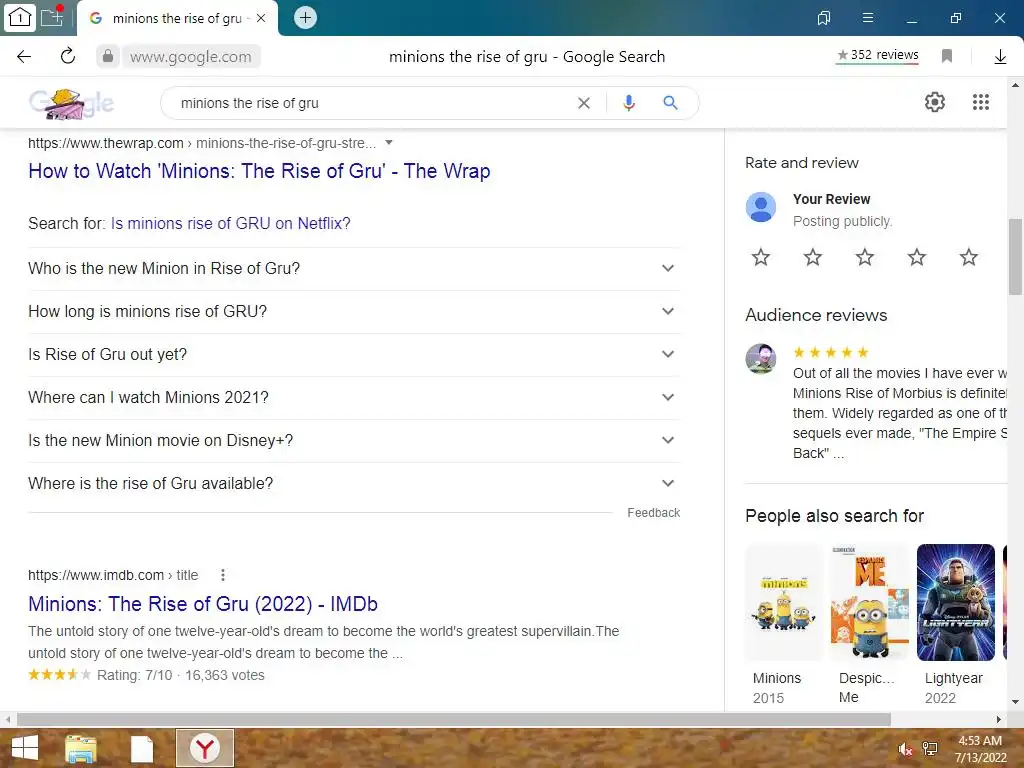1024x768 pixels.
Task: Open How to Watch Minions - The Wrap
Action: (259, 171)
